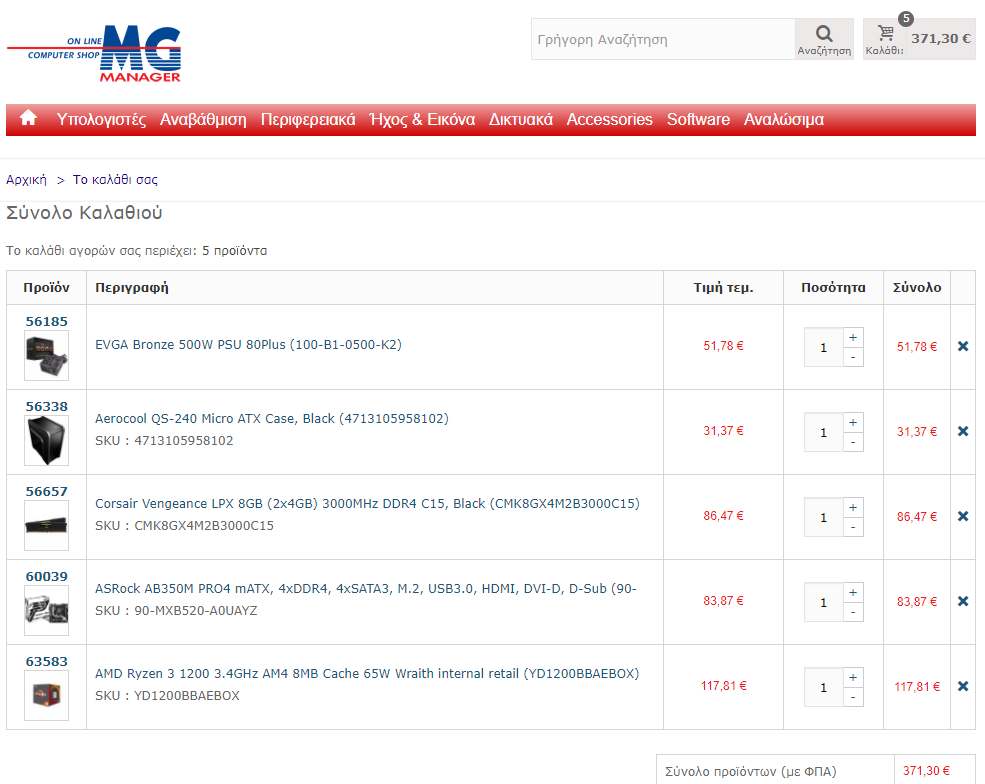Open Αναλώσιμα menu
The width and height of the screenshot is (985, 784).
click(783, 119)
